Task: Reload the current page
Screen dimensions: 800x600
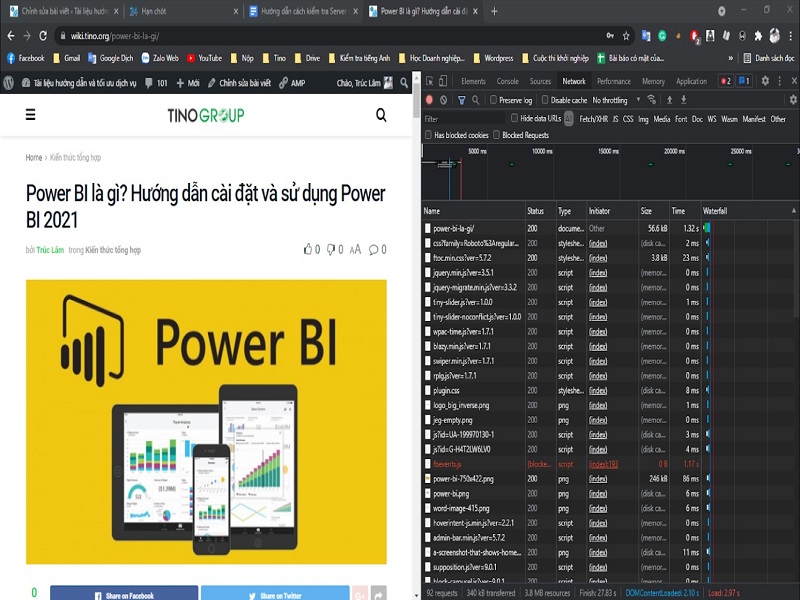Action: pos(43,36)
